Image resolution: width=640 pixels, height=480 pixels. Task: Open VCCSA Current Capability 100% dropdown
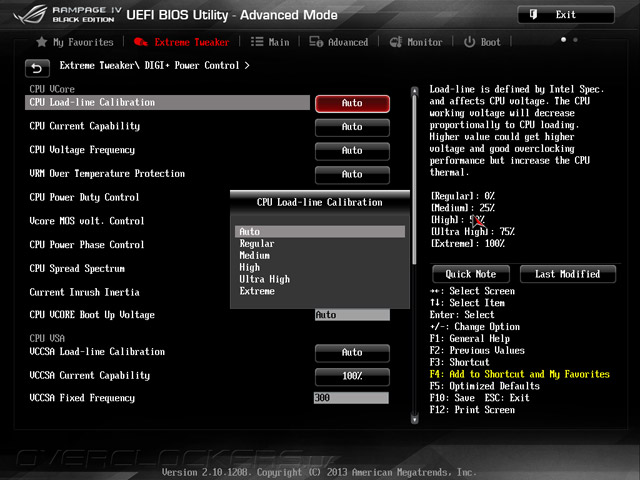[x=352, y=376]
